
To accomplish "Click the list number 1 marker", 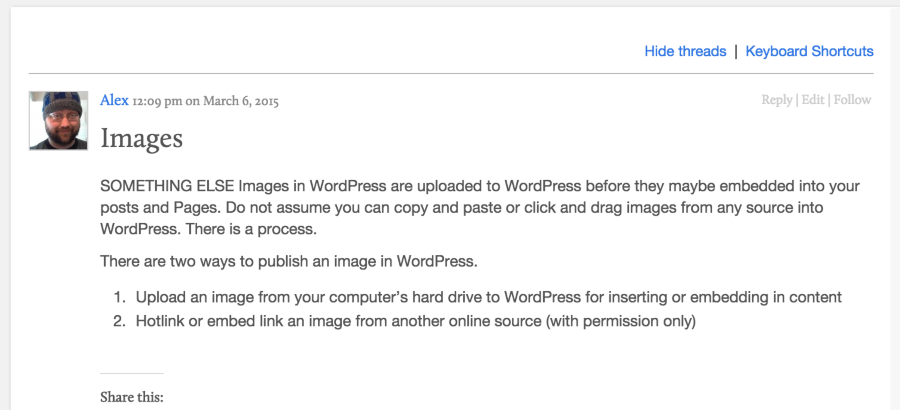I will pyautogui.click(x=117, y=297).
